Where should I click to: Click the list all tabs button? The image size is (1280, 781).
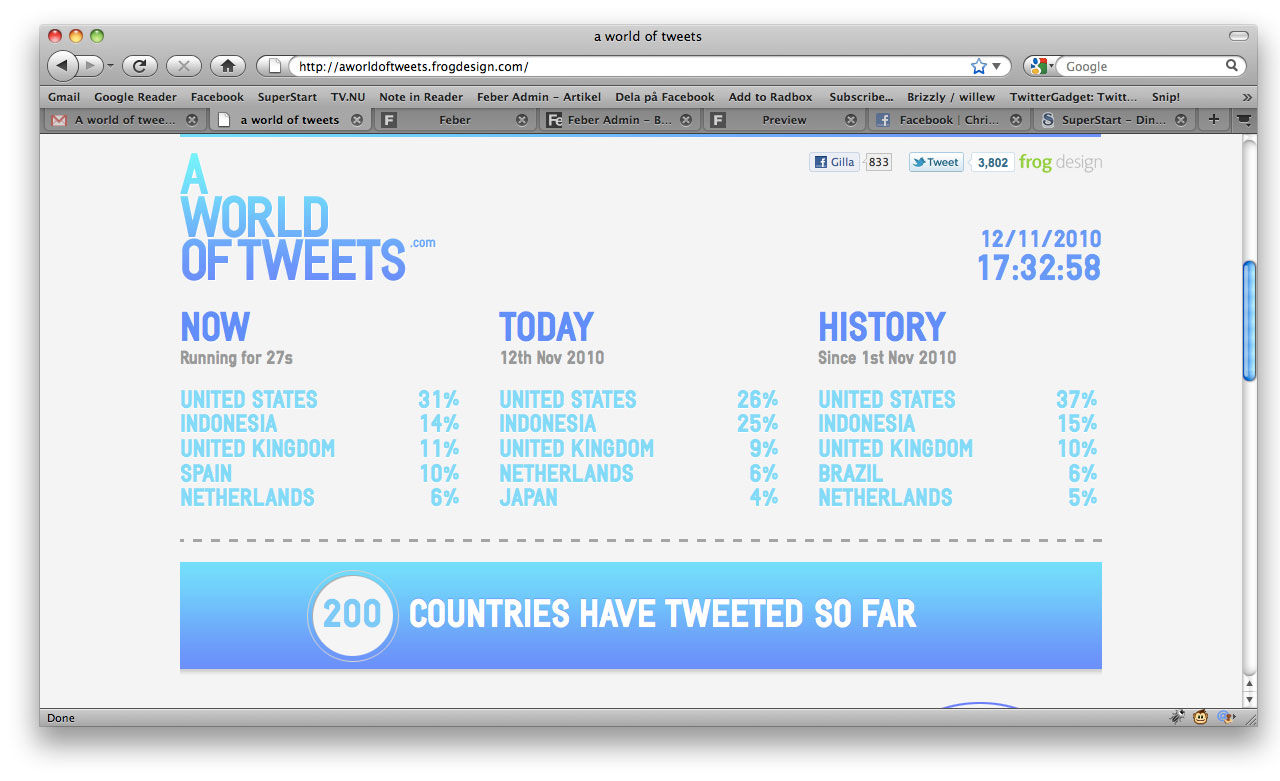1244,119
